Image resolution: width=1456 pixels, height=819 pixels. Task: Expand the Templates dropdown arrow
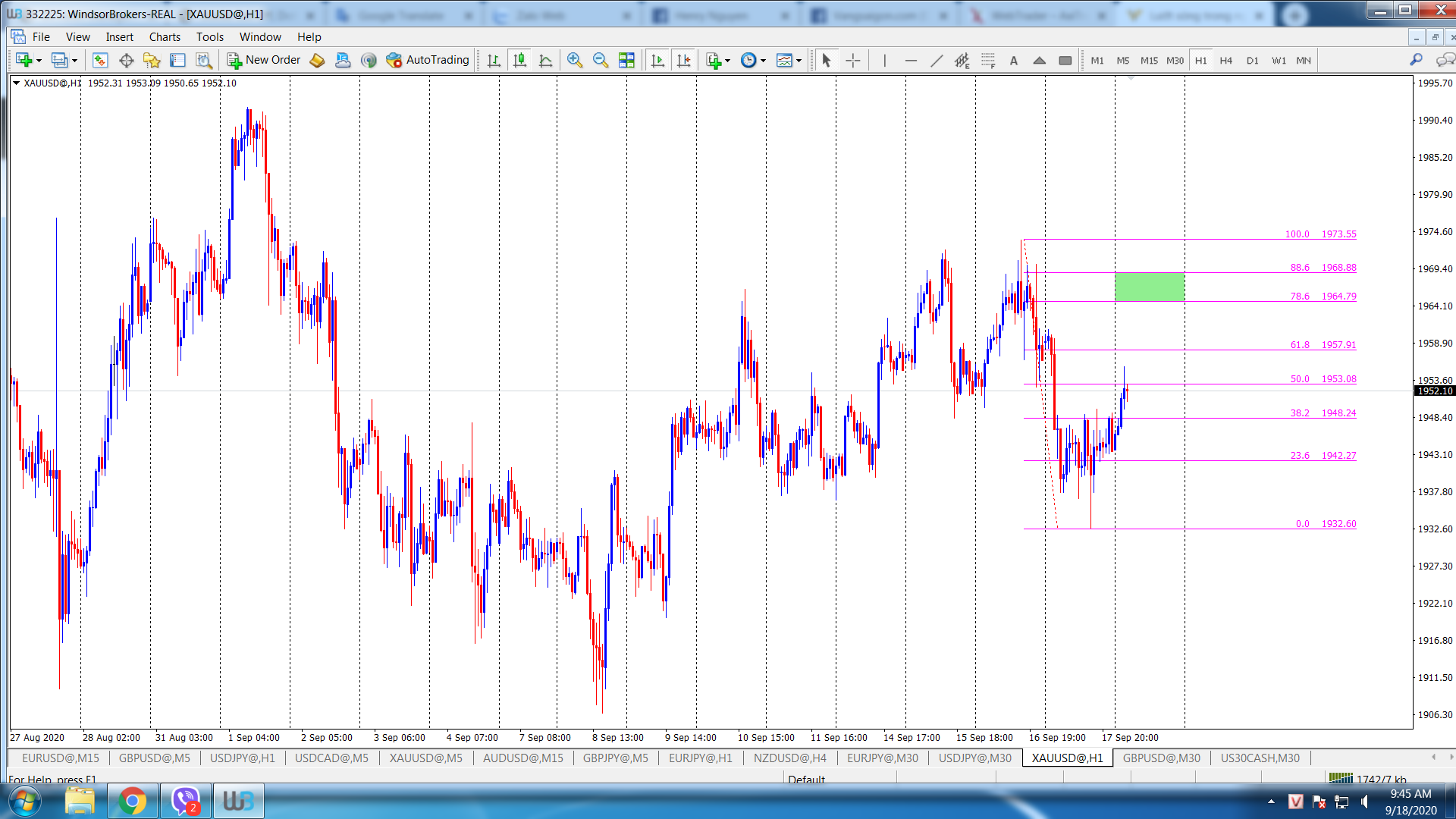[799, 61]
